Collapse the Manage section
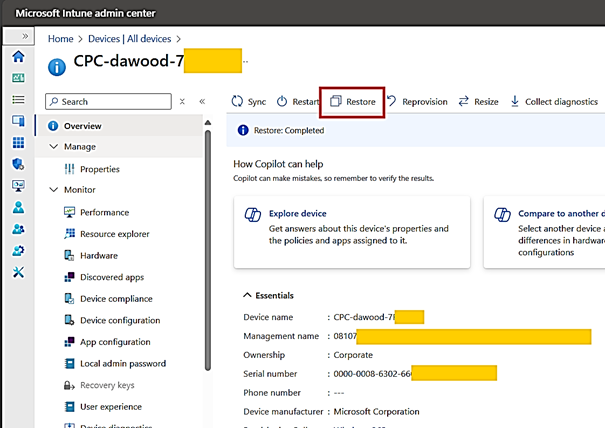The height and width of the screenshot is (428, 605). 54,147
